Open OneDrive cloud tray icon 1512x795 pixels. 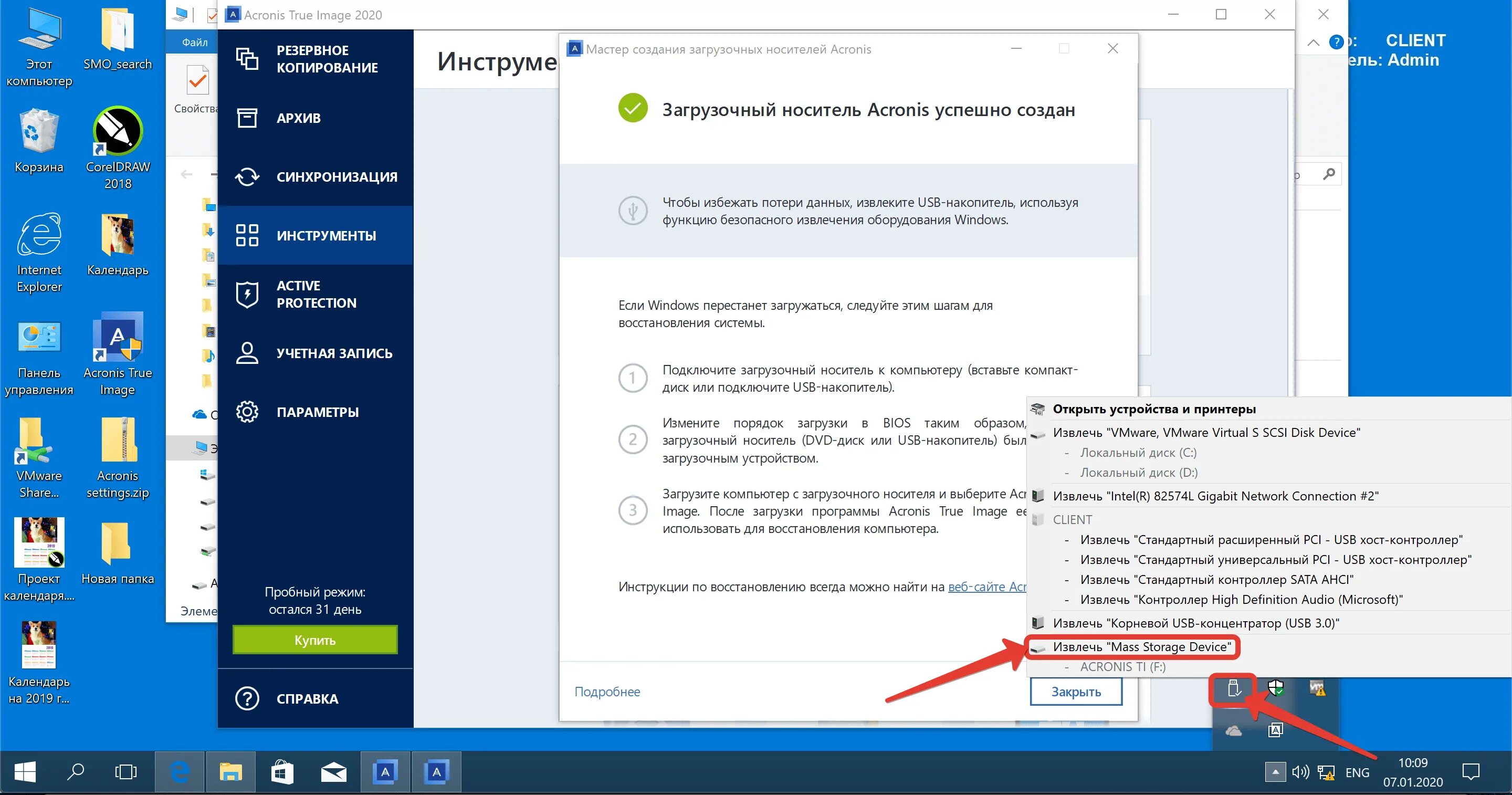coord(1233,730)
